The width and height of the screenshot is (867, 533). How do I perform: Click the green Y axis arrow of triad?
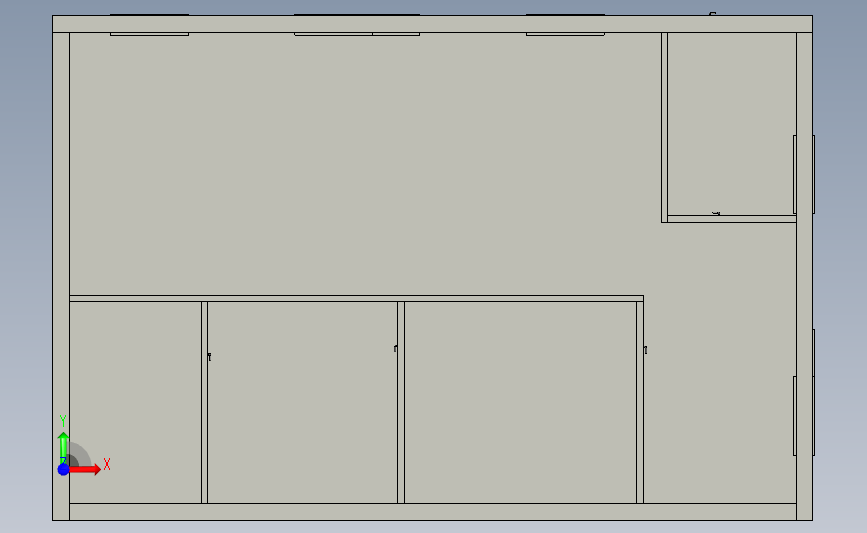click(64, 447)
